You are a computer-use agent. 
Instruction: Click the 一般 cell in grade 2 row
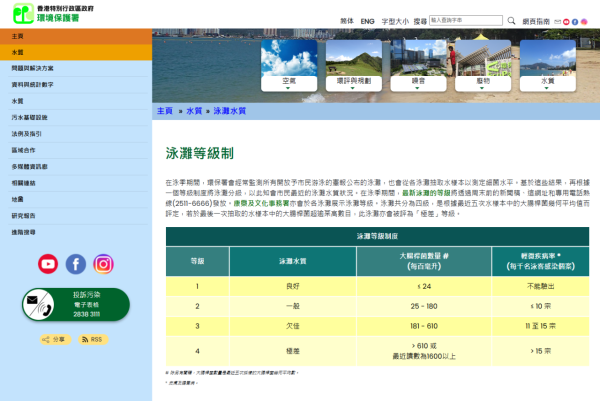(293, 306)
